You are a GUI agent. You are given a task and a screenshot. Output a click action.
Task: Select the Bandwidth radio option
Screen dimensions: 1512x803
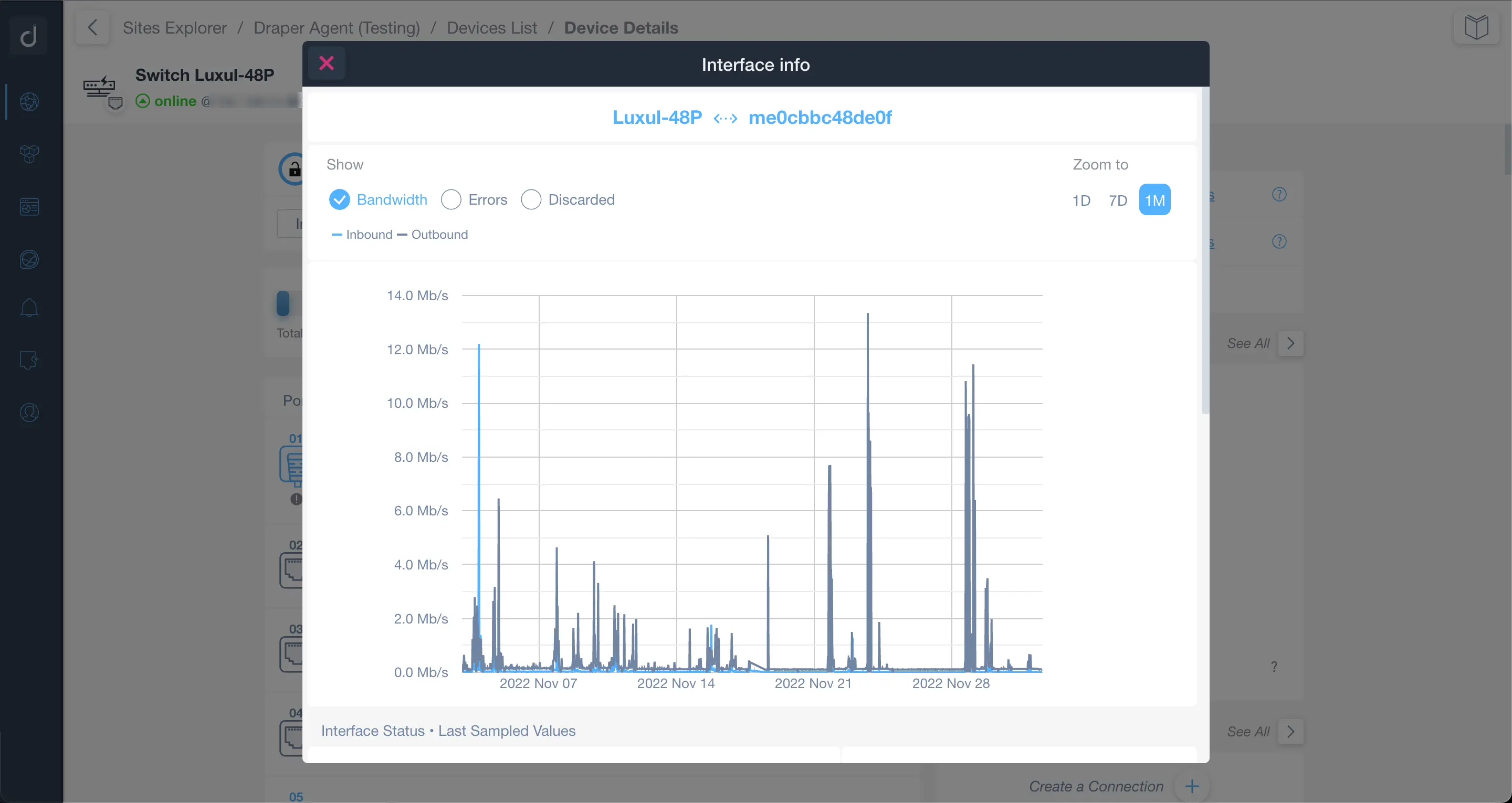(x=339, y=199)
